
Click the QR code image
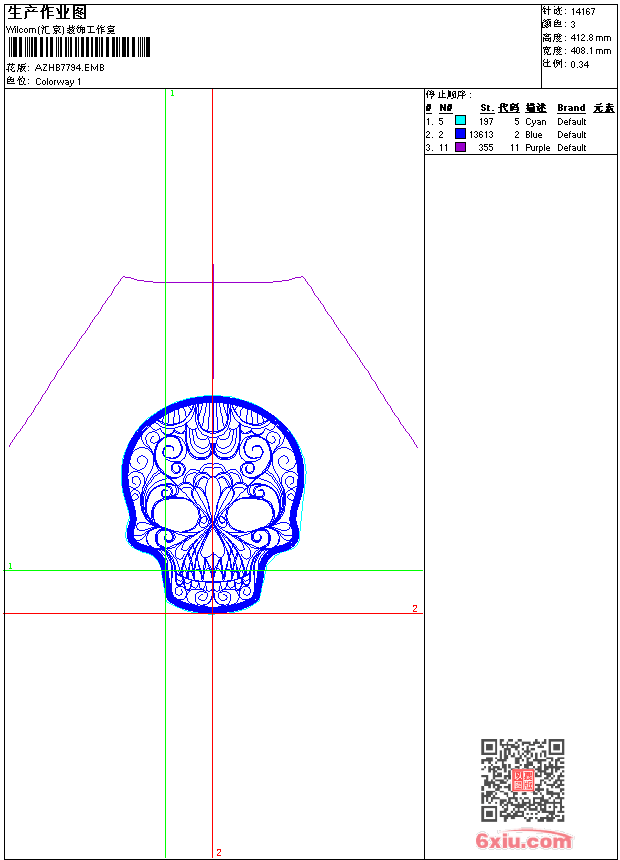(x=522, y=780)
